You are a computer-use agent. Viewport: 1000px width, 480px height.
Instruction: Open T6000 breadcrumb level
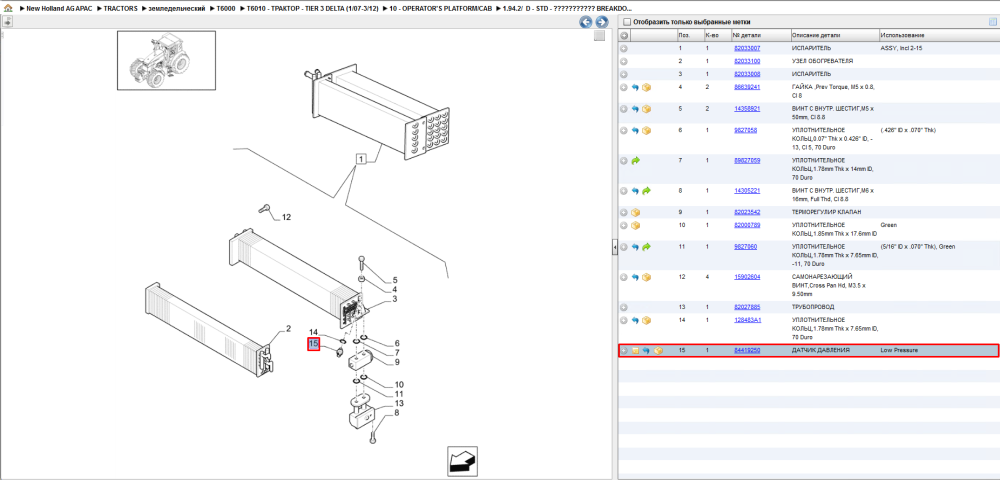click(226, 8)
